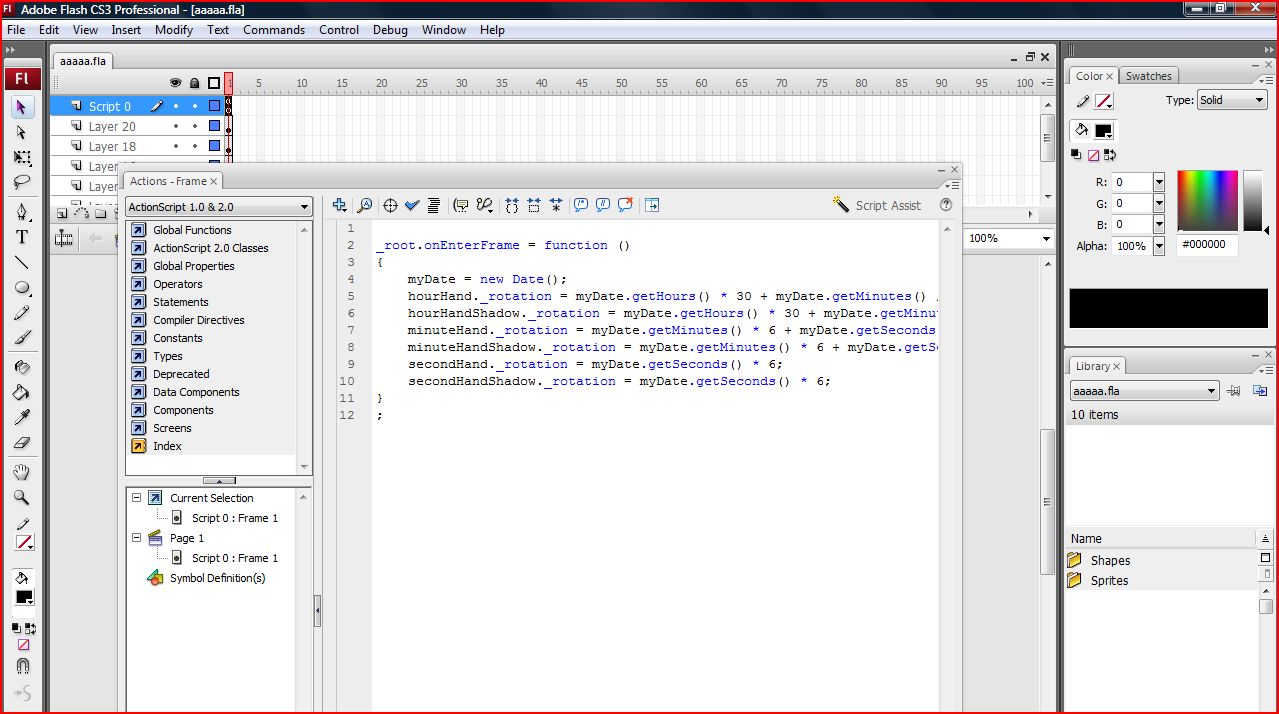Toggle visibility dot of Script 0 layer
The image size is (1279, 714).
[x=176, y=106]
